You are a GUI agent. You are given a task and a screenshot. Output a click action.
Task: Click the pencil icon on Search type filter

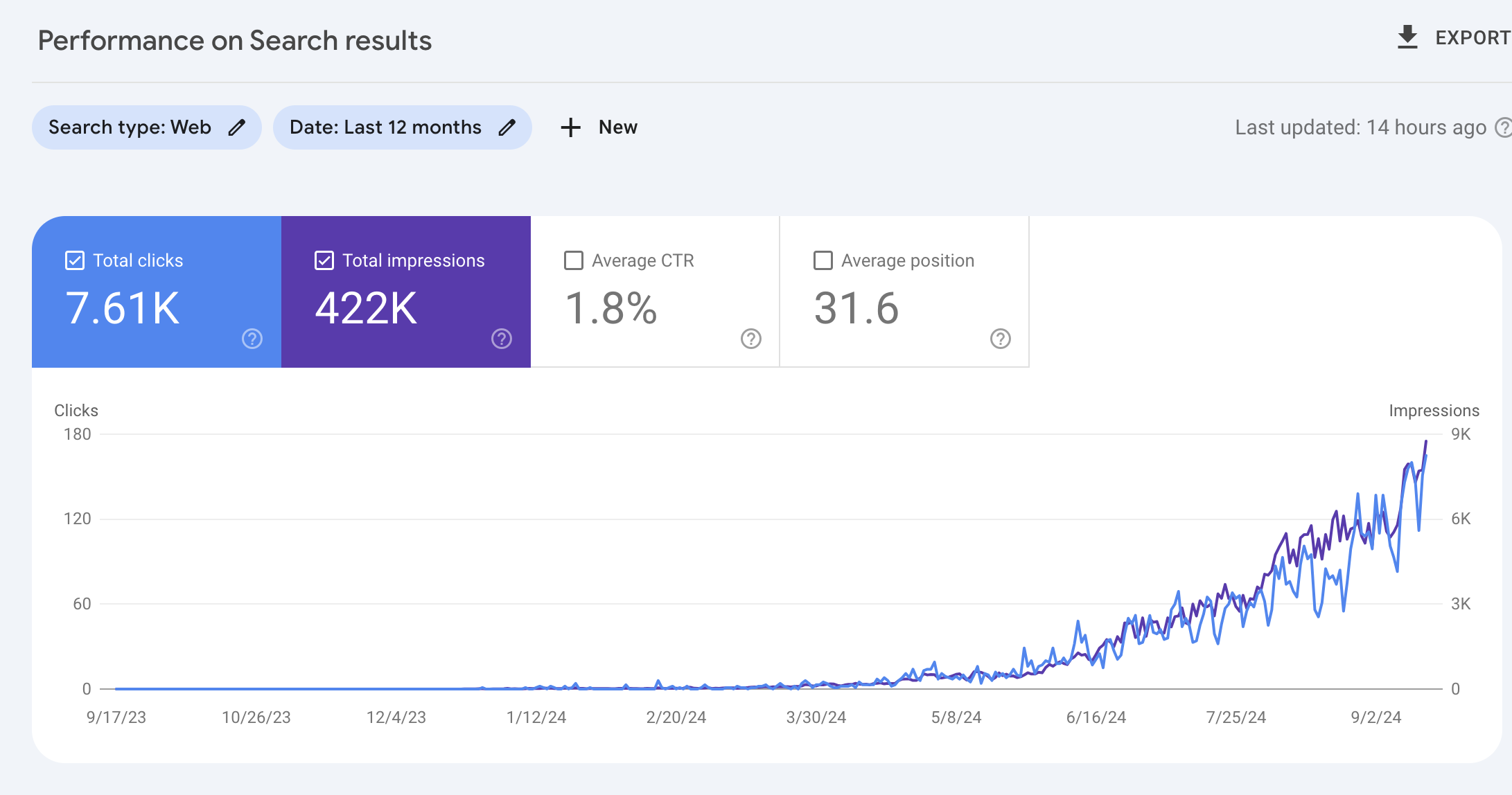pos(237,127)
